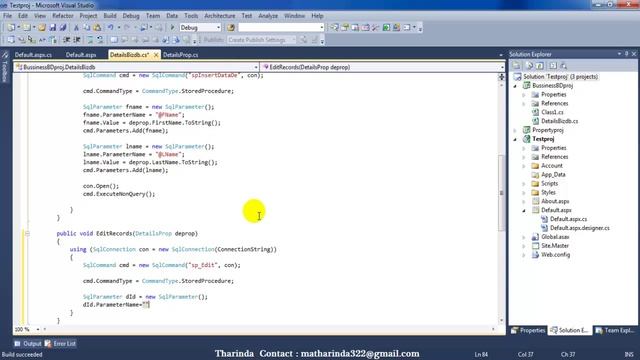Click the horizontal scrollbar of the code editor
640x360 pixels.
tap(269, 329)
